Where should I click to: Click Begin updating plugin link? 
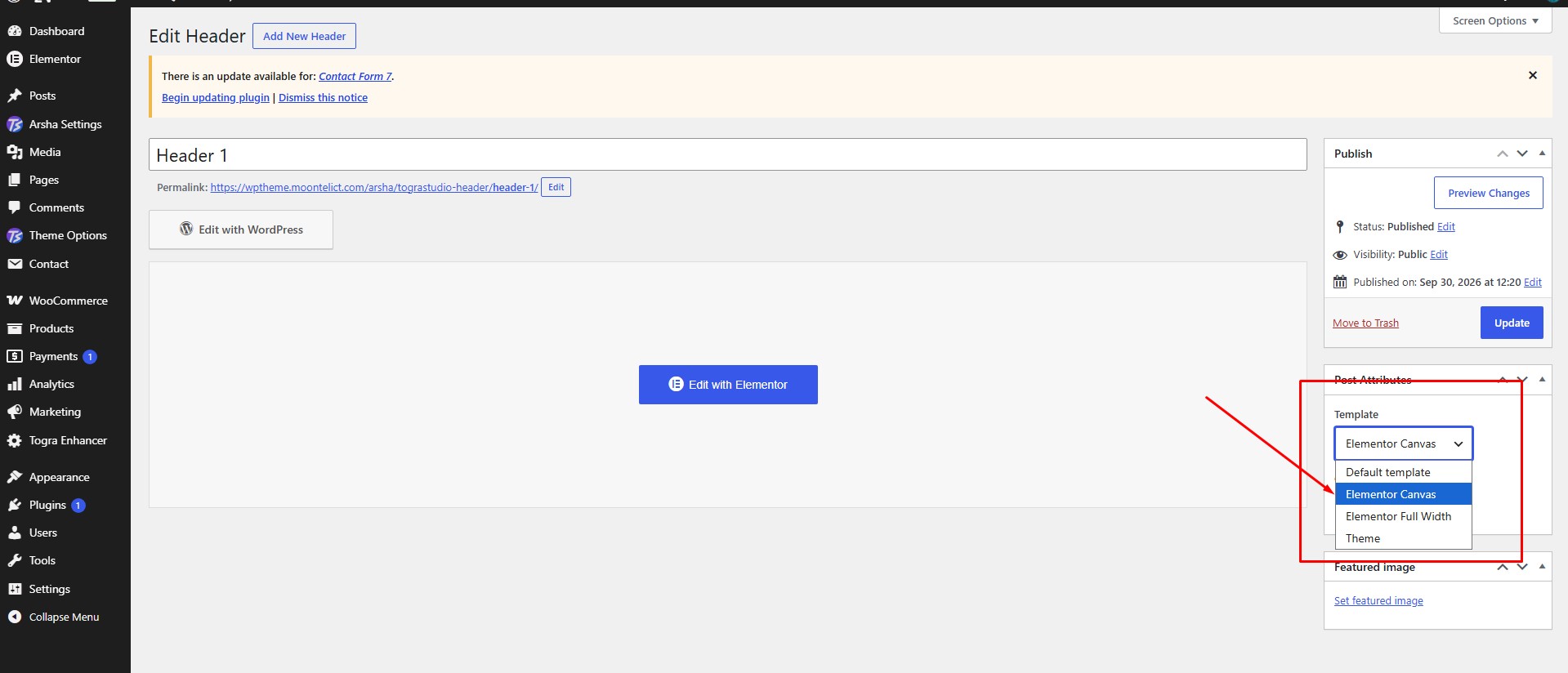pos(216,97)
